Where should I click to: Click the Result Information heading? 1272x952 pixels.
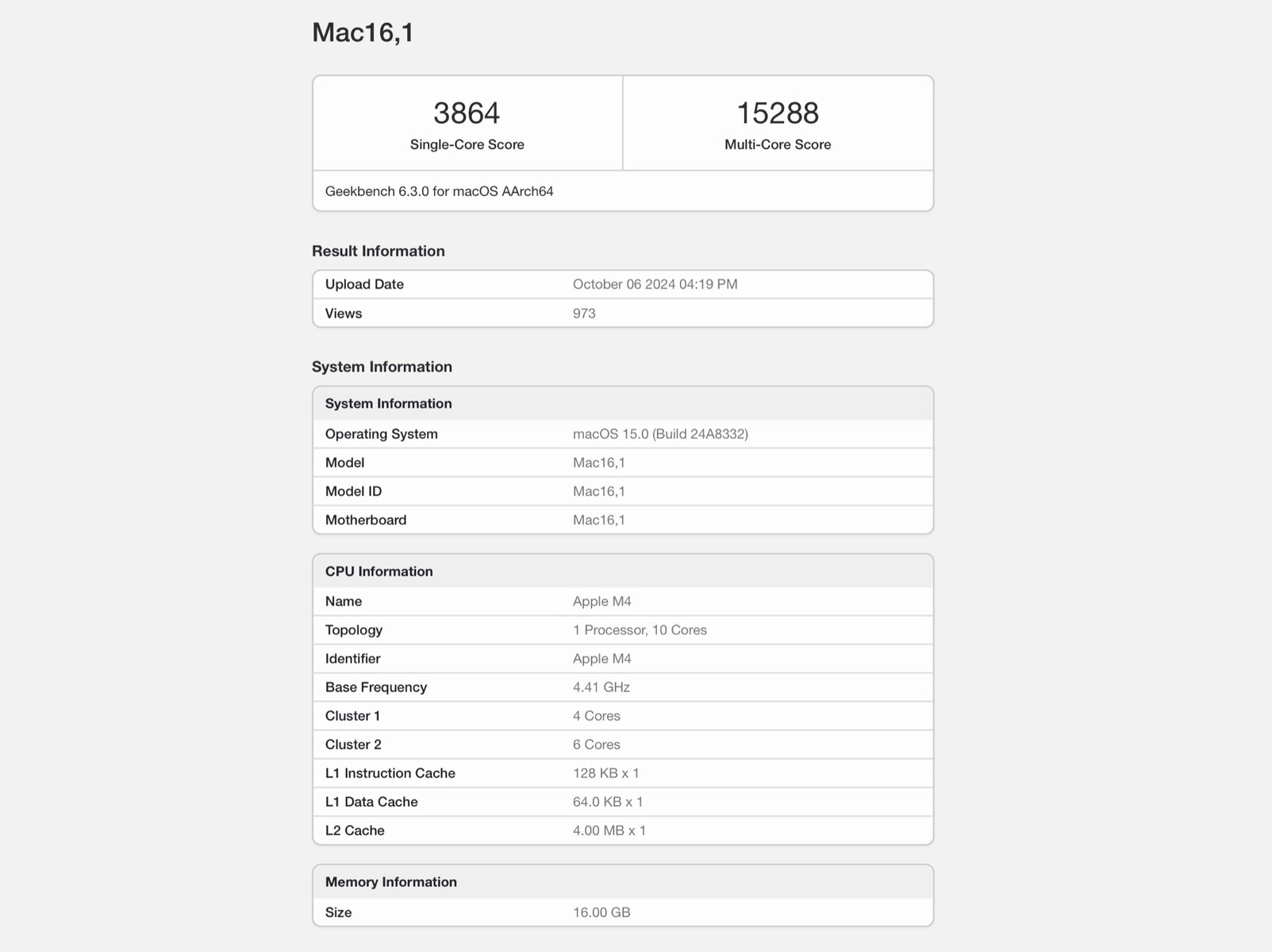click(379, 251)
